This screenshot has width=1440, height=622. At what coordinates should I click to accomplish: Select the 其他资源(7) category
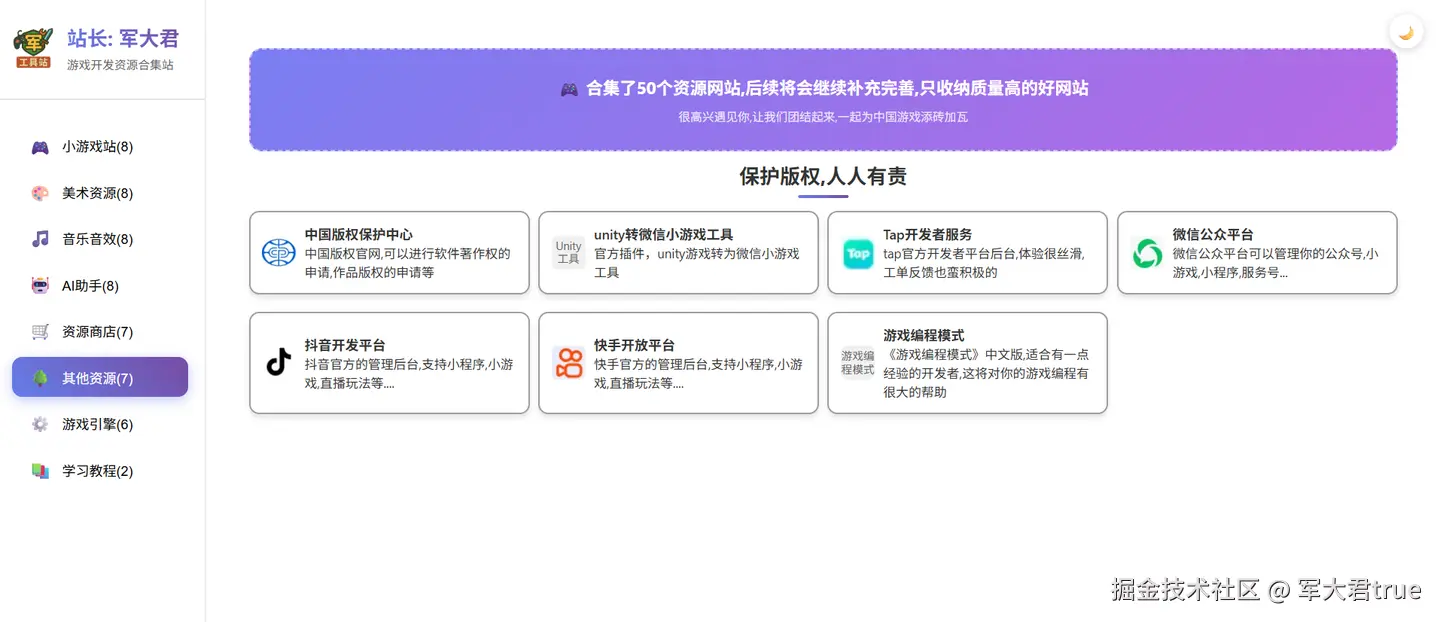pyautogui.click(x=100, y=378)
